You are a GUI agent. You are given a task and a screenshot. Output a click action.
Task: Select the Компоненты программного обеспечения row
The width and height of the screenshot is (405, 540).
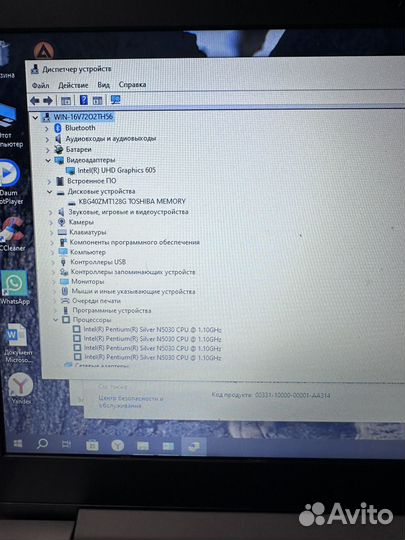134,242
